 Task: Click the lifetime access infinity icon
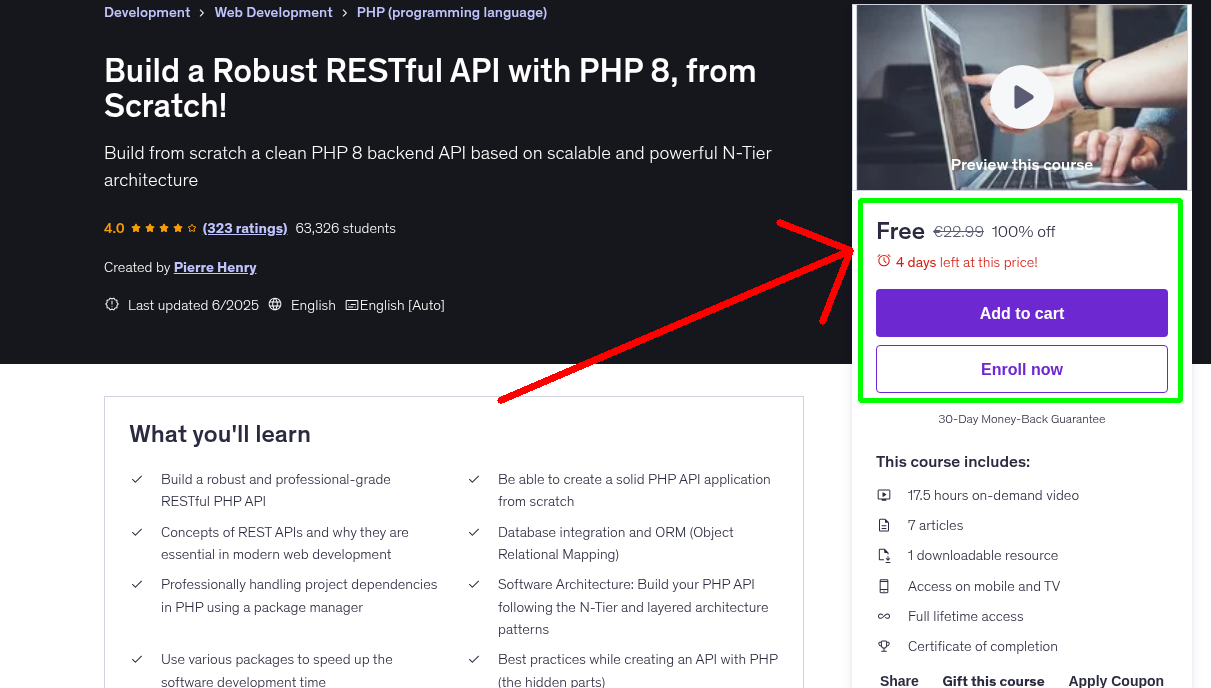[884, 616]
